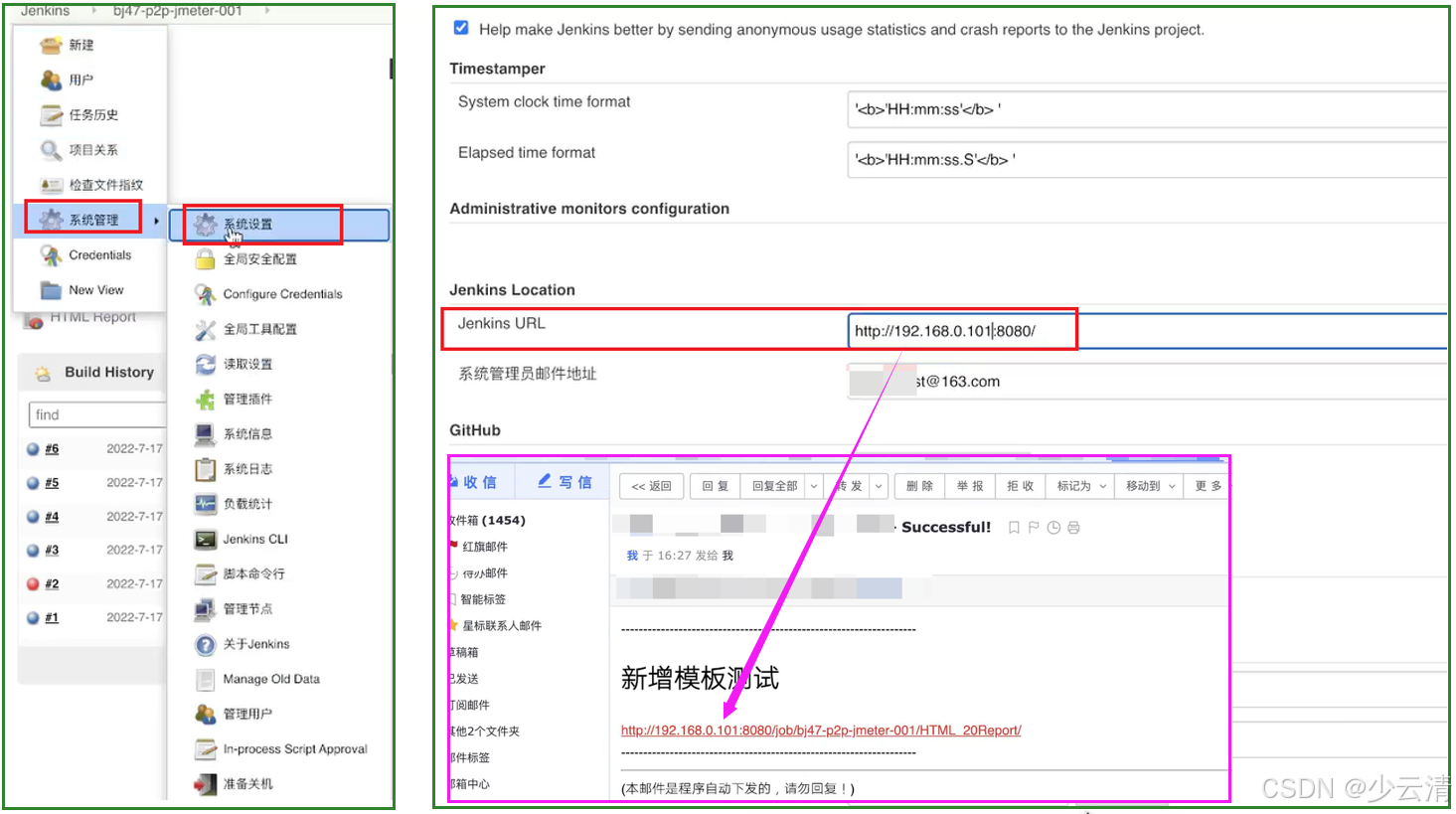
Task: Open 管理用户 menu entry
Action: click(x=247, y=715)
